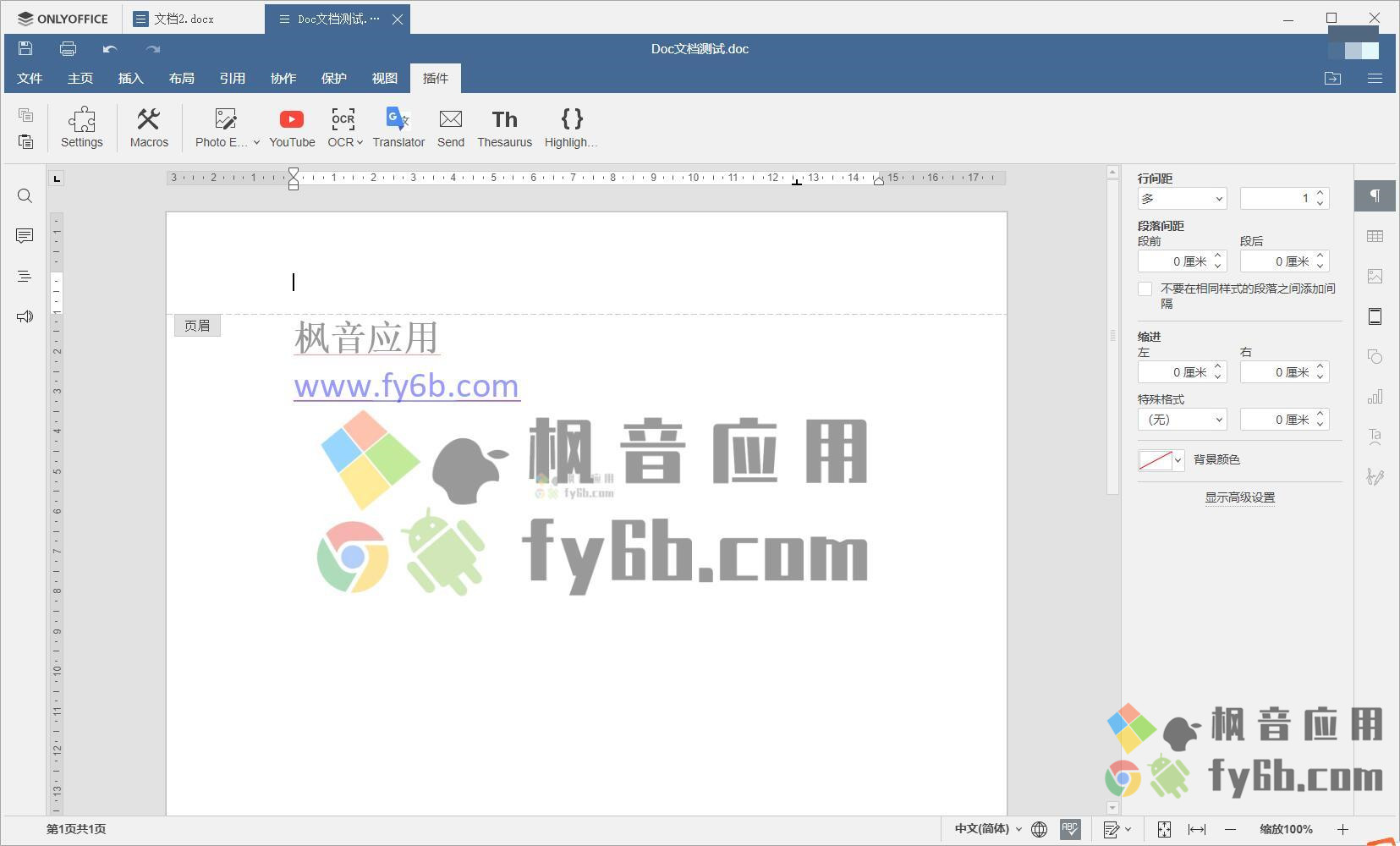Viewport: 1400px width, 846px height.
Task: Switch to the 插入 tab
Action: (x=131, y=78)
